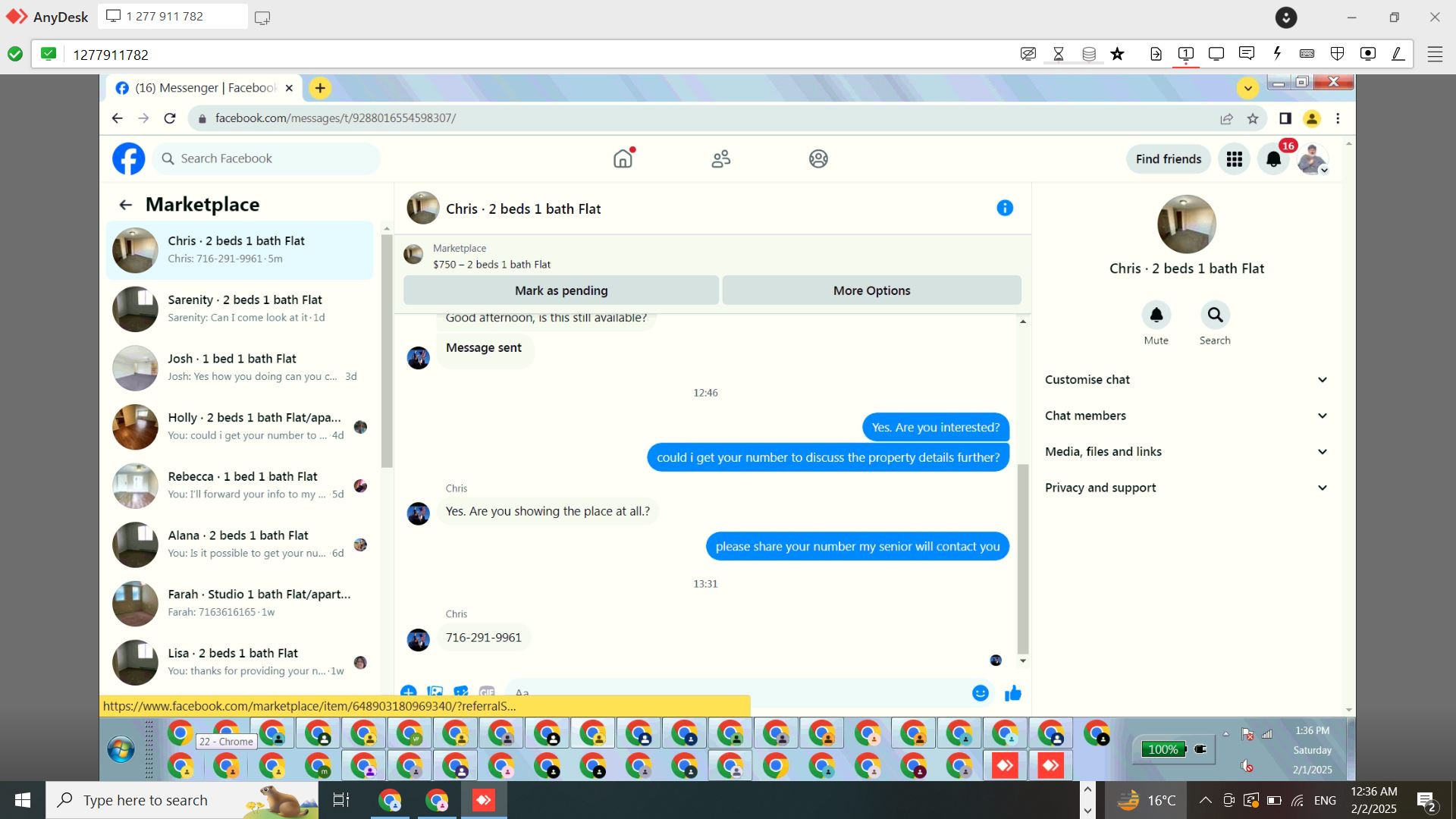The height and width of the screenshot is (819, 1456).
Task: Bookmark this page with the star
Action: tap(1253, 118)
